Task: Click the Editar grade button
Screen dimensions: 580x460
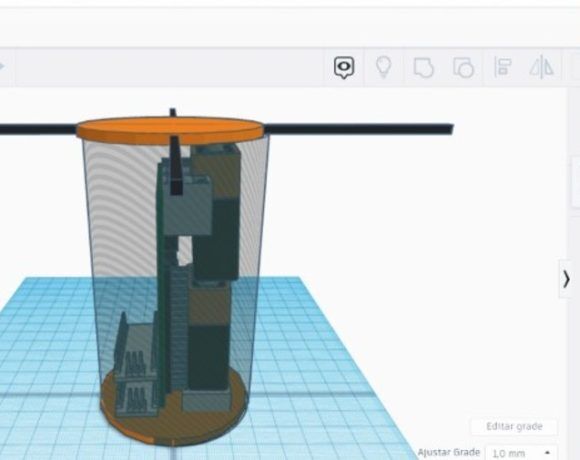Action: [x=514, y=426]
